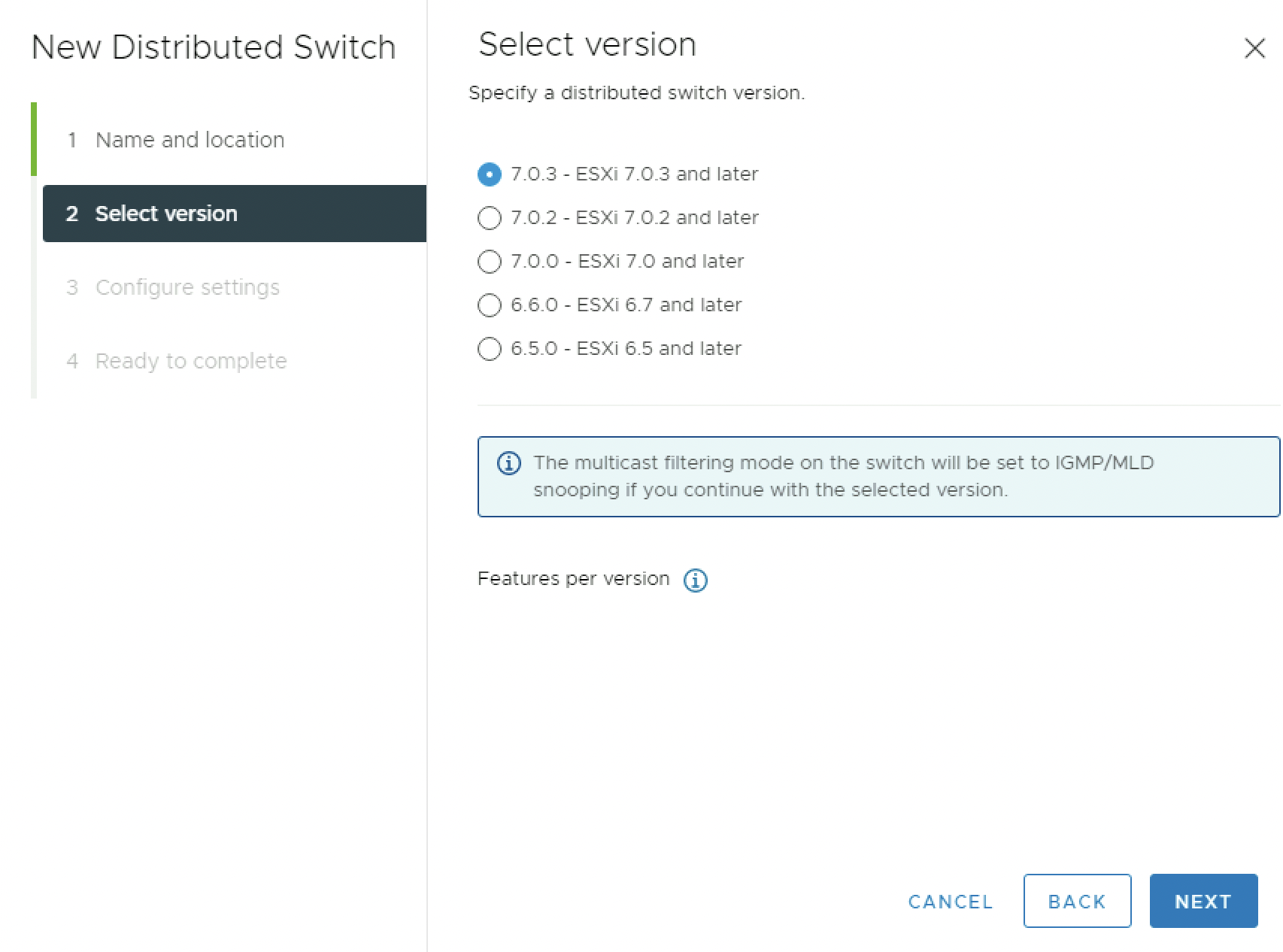The height and width of the screenshot is (952, 1283).
Task: Click the Select version page heading
Action: (587, 44)
